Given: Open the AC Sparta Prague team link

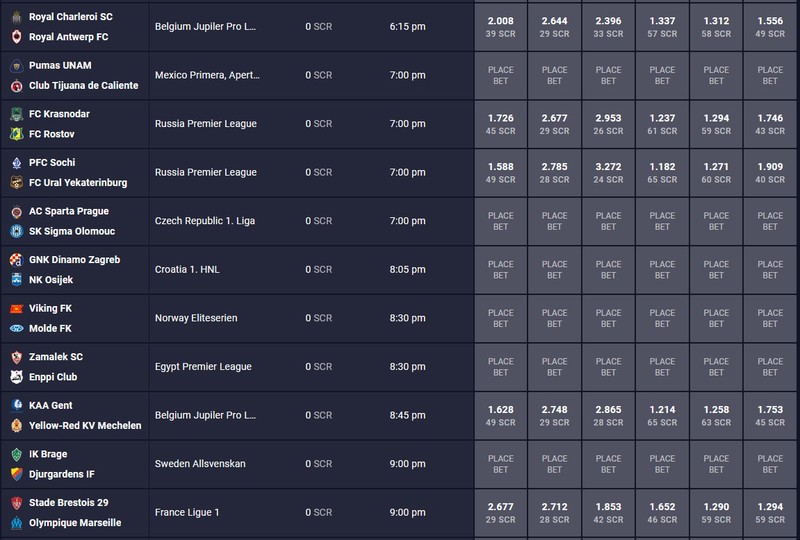Looking at the screenshot, I should point(69,211).
